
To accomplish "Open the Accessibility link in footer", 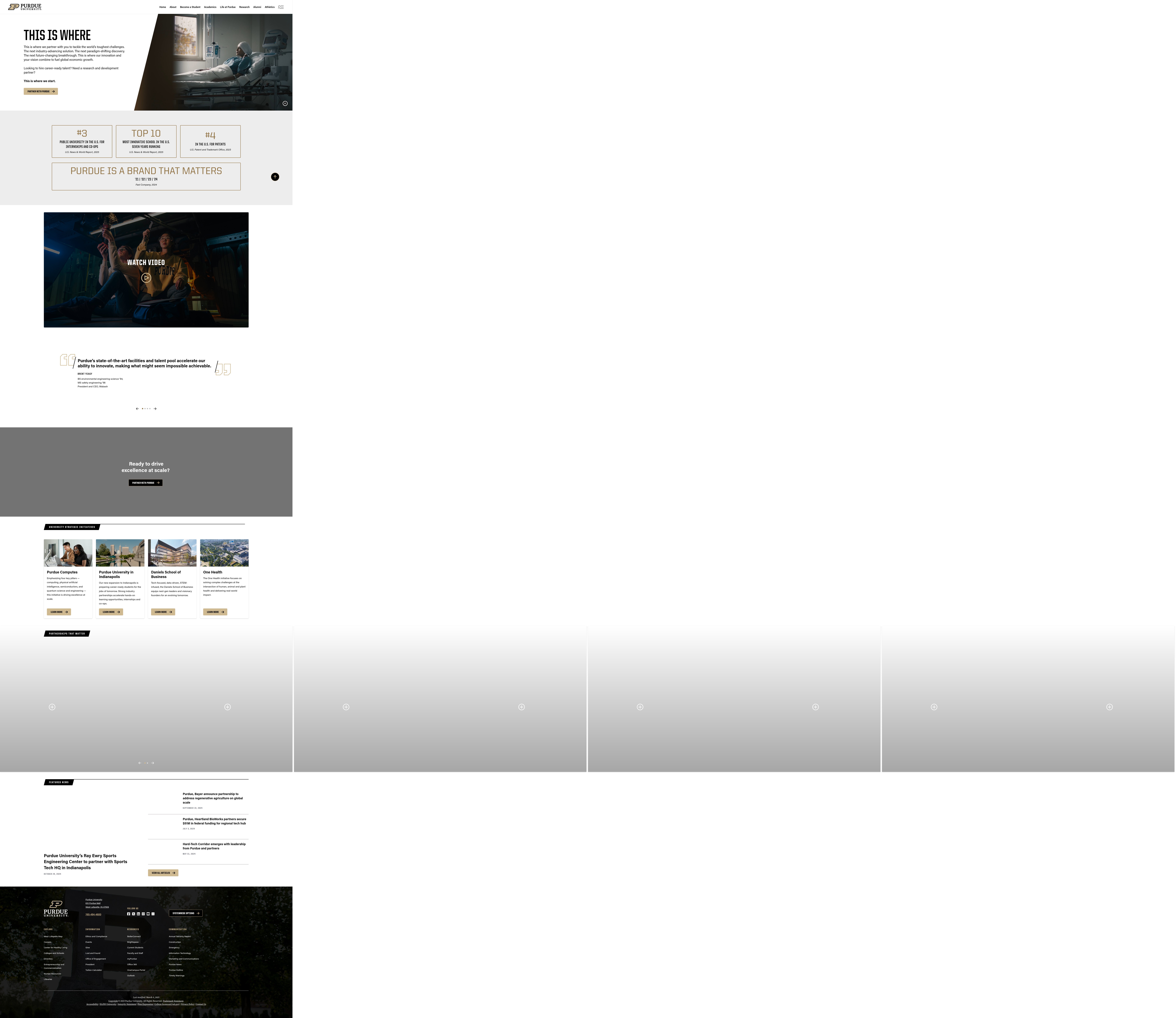I will click(93, 1004).
